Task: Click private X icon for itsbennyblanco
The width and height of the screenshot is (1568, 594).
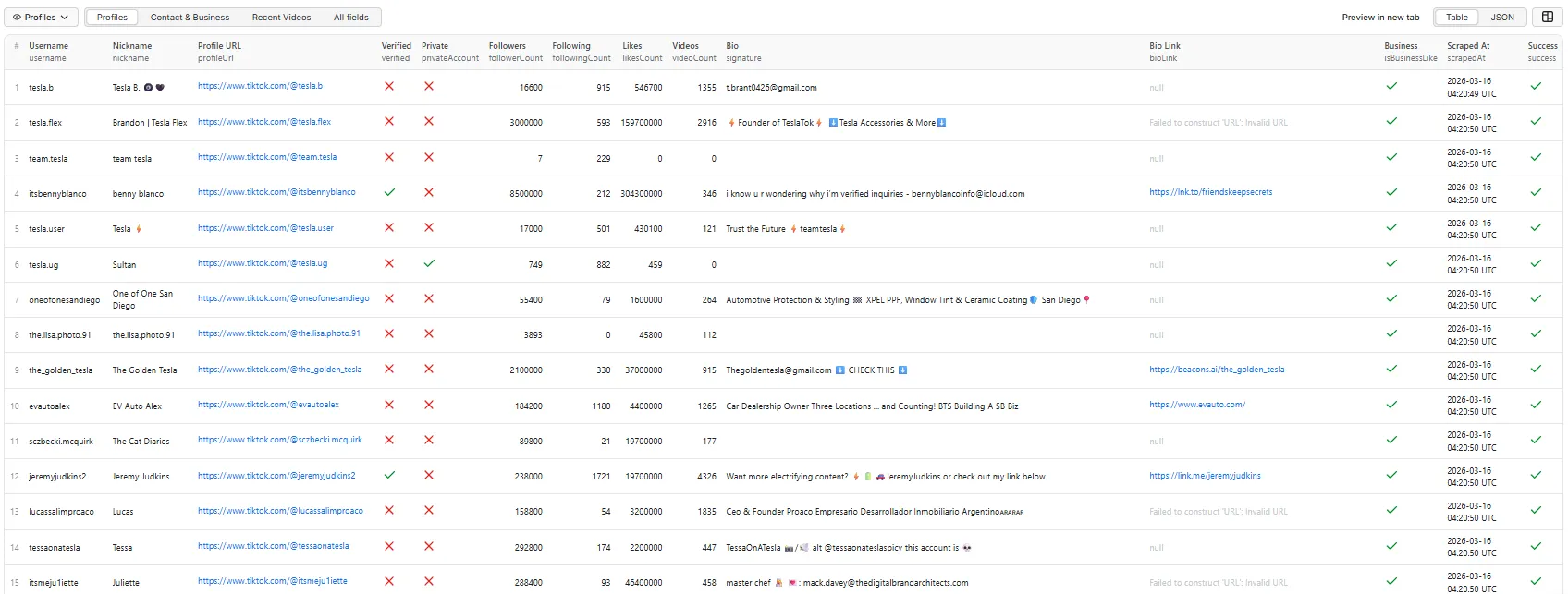Action: click(x=429, y=192)
